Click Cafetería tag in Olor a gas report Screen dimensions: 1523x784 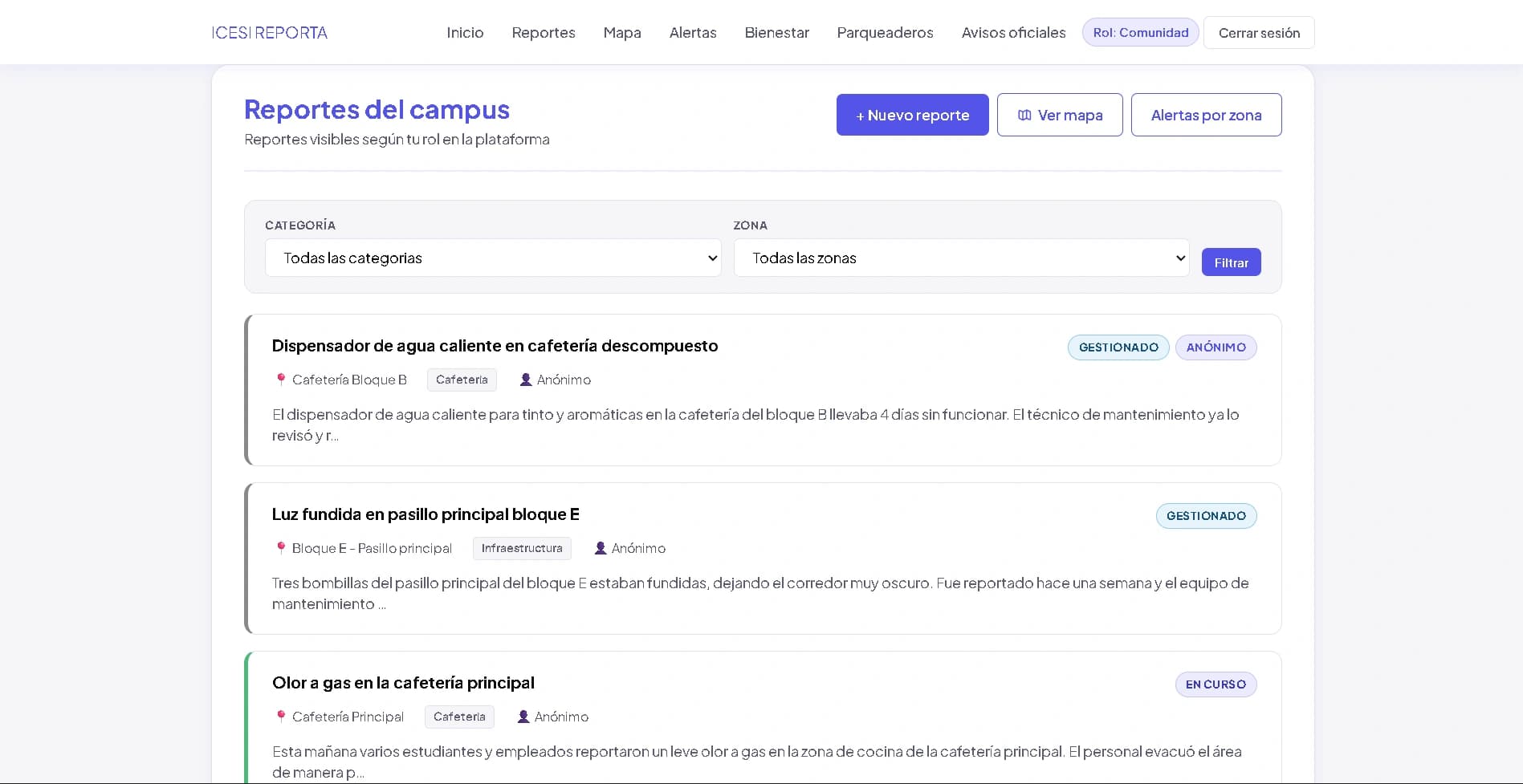(459, 717)
